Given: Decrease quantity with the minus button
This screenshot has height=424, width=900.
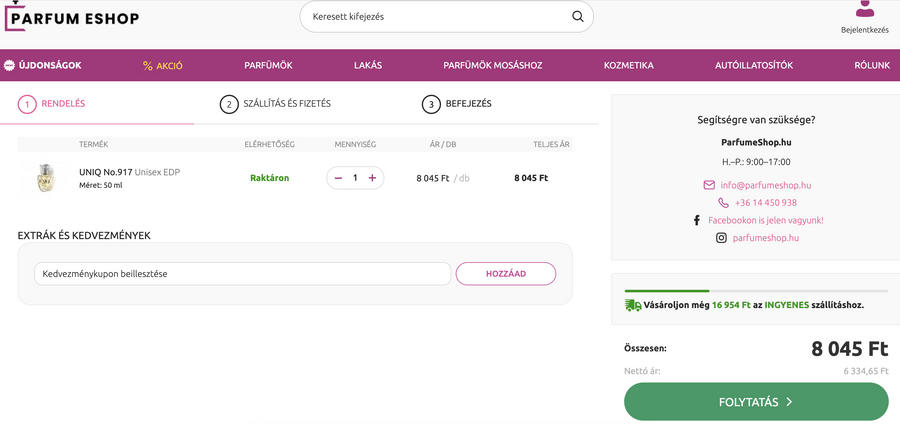Looking at the screenshot, I should [x=338, y=178].
